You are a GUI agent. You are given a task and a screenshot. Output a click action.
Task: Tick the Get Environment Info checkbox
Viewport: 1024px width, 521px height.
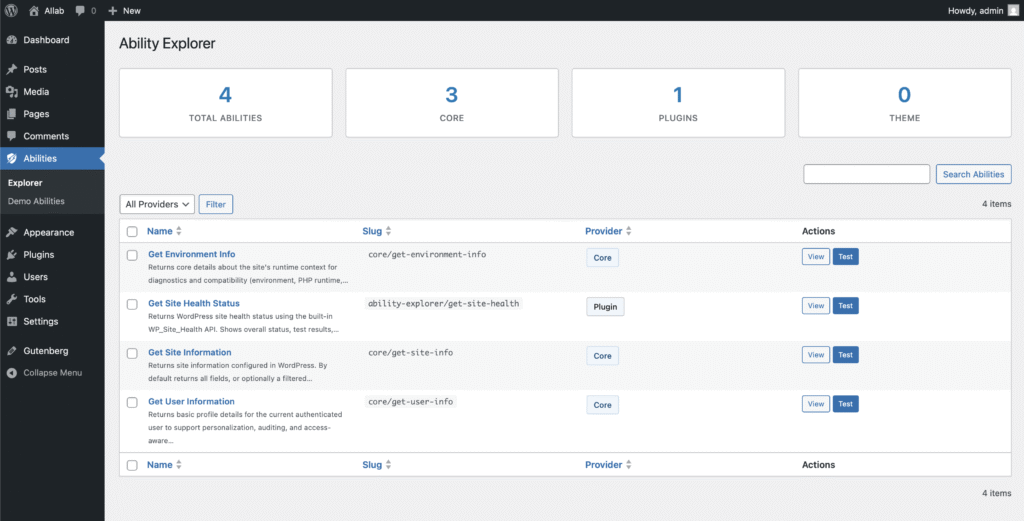pos(132,255)
